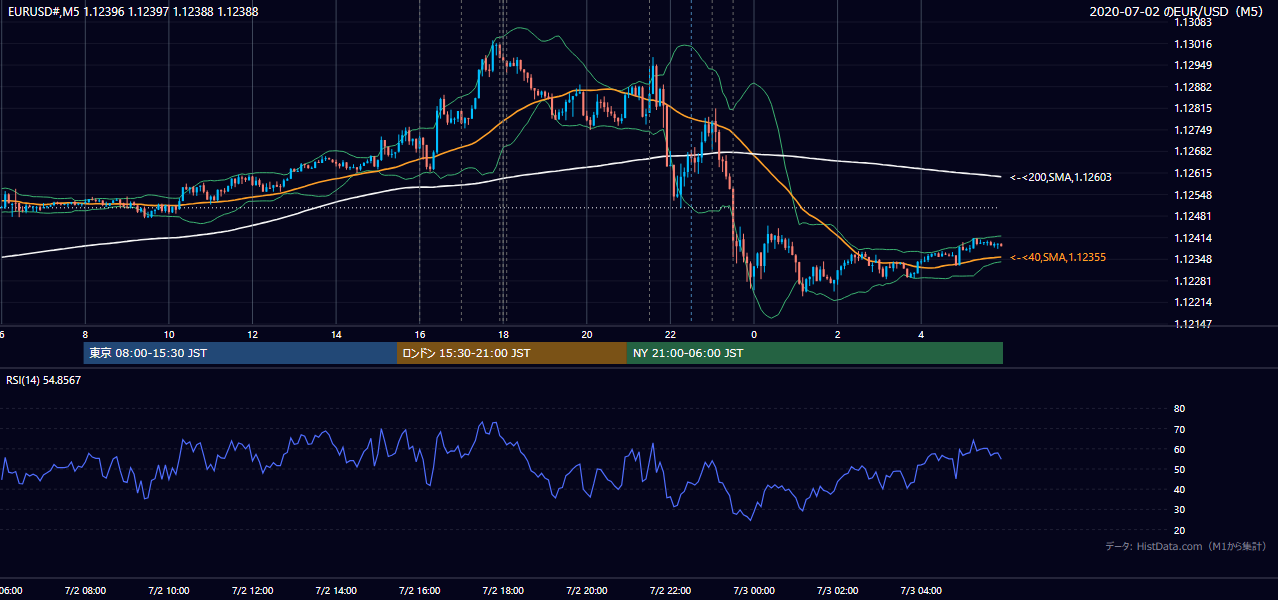This screenshot has width=1278, height=600.
Task: Click RSI scale value 30
Action: point(1179,510)
